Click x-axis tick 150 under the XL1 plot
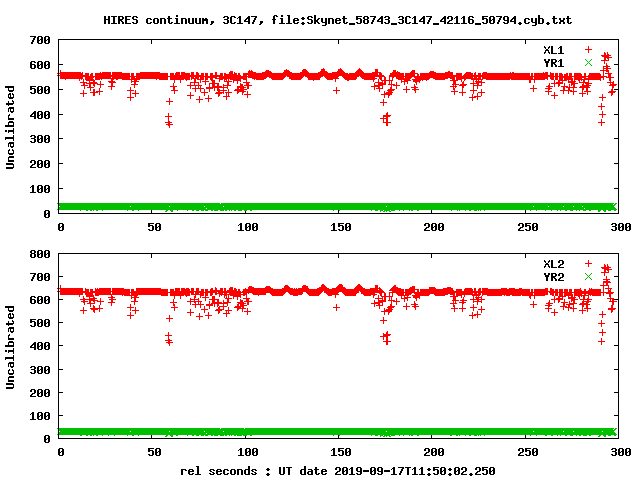Screen dimensions: 640x480 pos(341,227)
